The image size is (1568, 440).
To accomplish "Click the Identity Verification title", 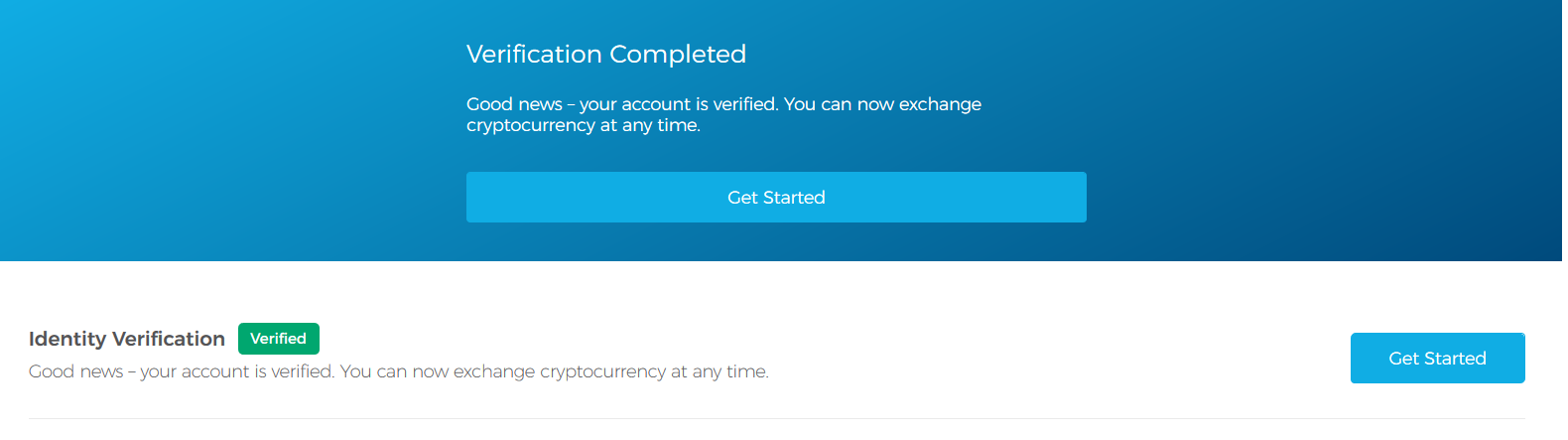I will coord(127,339).
